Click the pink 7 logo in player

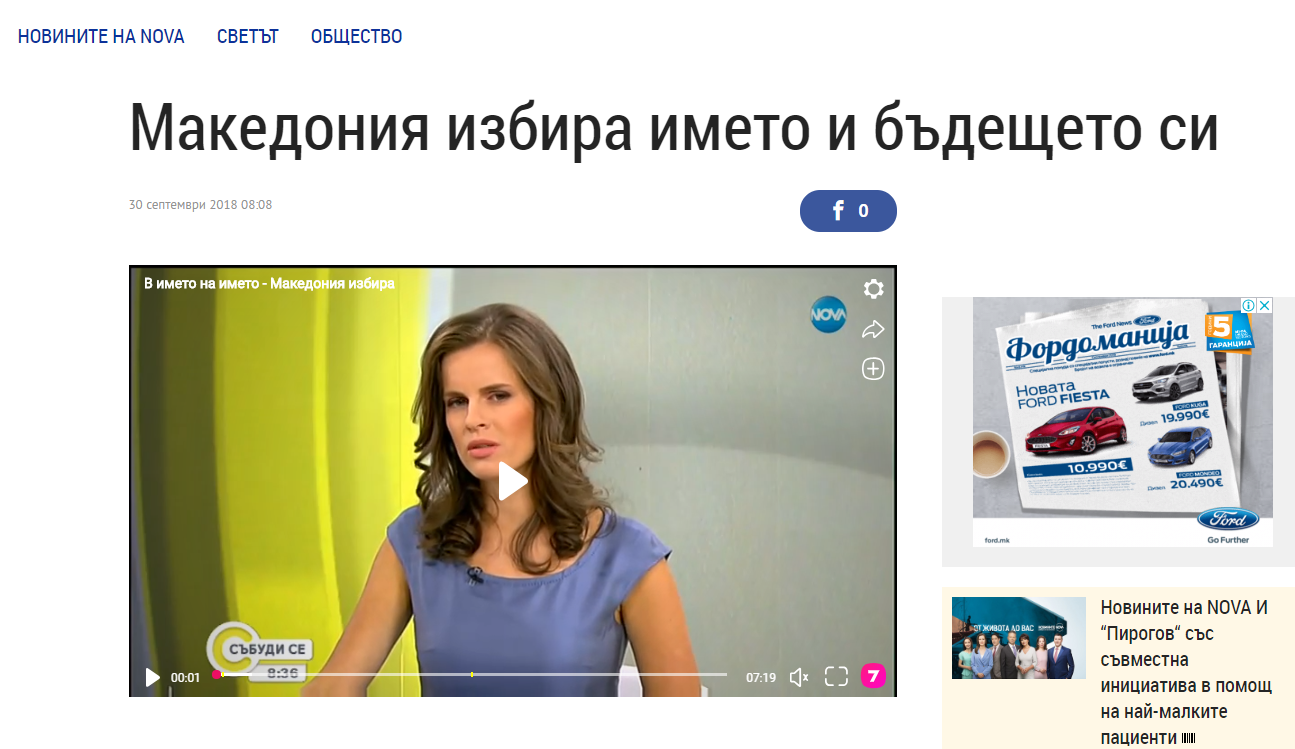tap(873, 677)
